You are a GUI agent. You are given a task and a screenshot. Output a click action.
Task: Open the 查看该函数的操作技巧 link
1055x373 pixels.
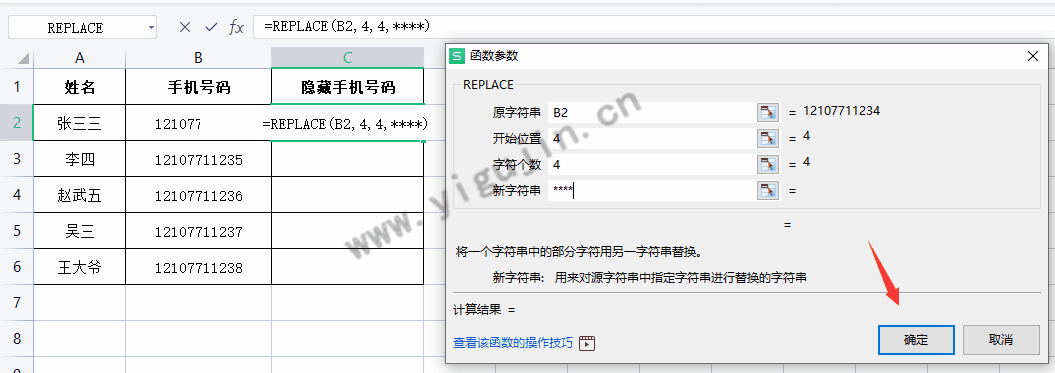(x=513, y=343)
